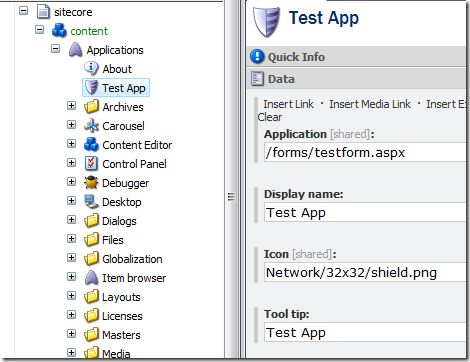Expand the Carousel node

[x=71, y=125]
